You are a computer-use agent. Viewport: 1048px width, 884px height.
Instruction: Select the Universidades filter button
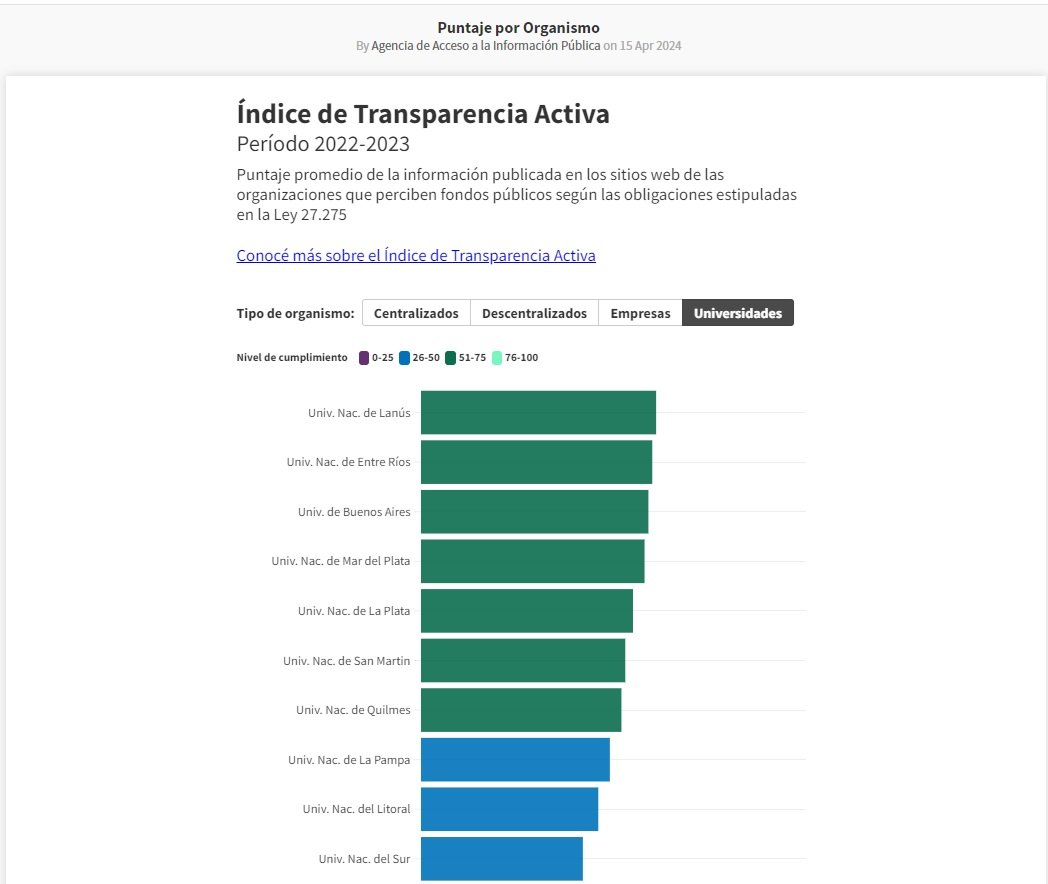pyautogui.click(x=738, y=313)
